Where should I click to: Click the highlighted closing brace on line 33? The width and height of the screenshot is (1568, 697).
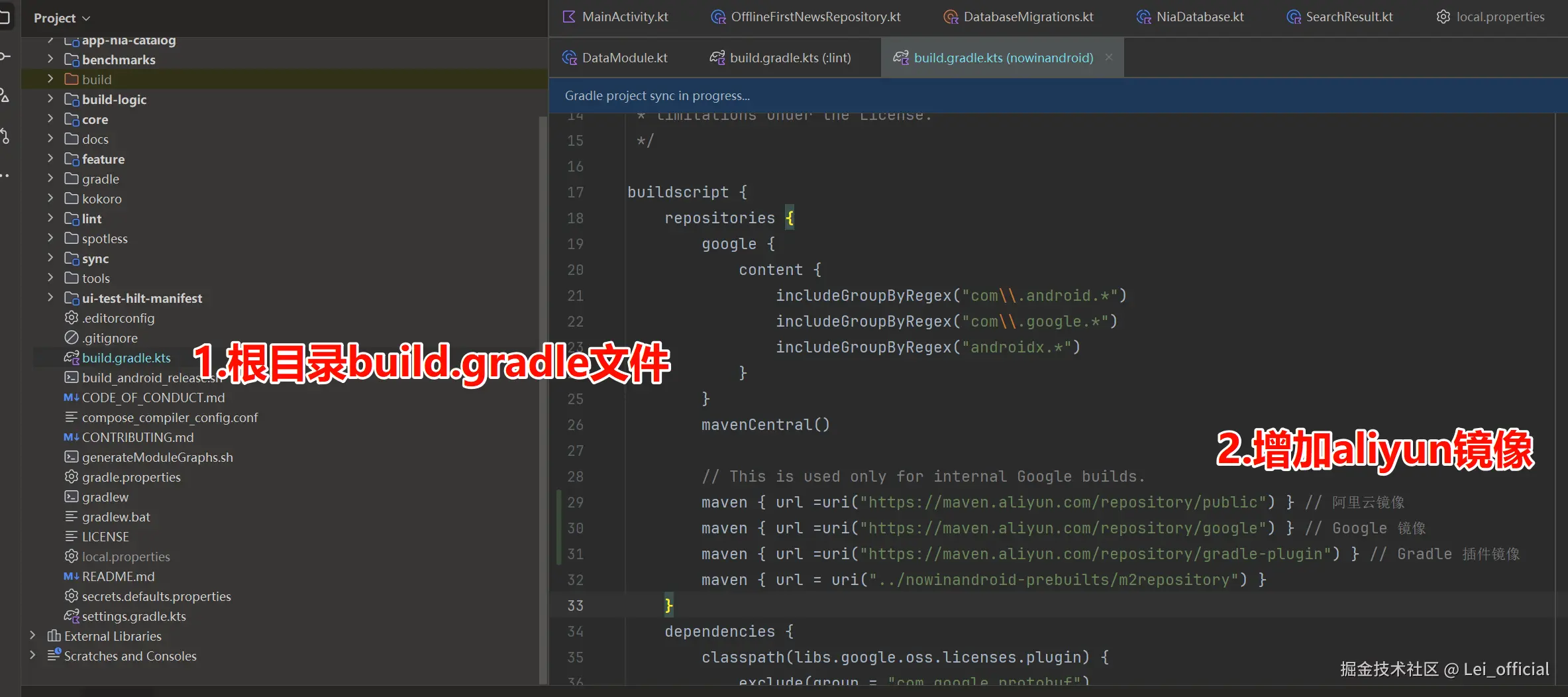(668, 606)
